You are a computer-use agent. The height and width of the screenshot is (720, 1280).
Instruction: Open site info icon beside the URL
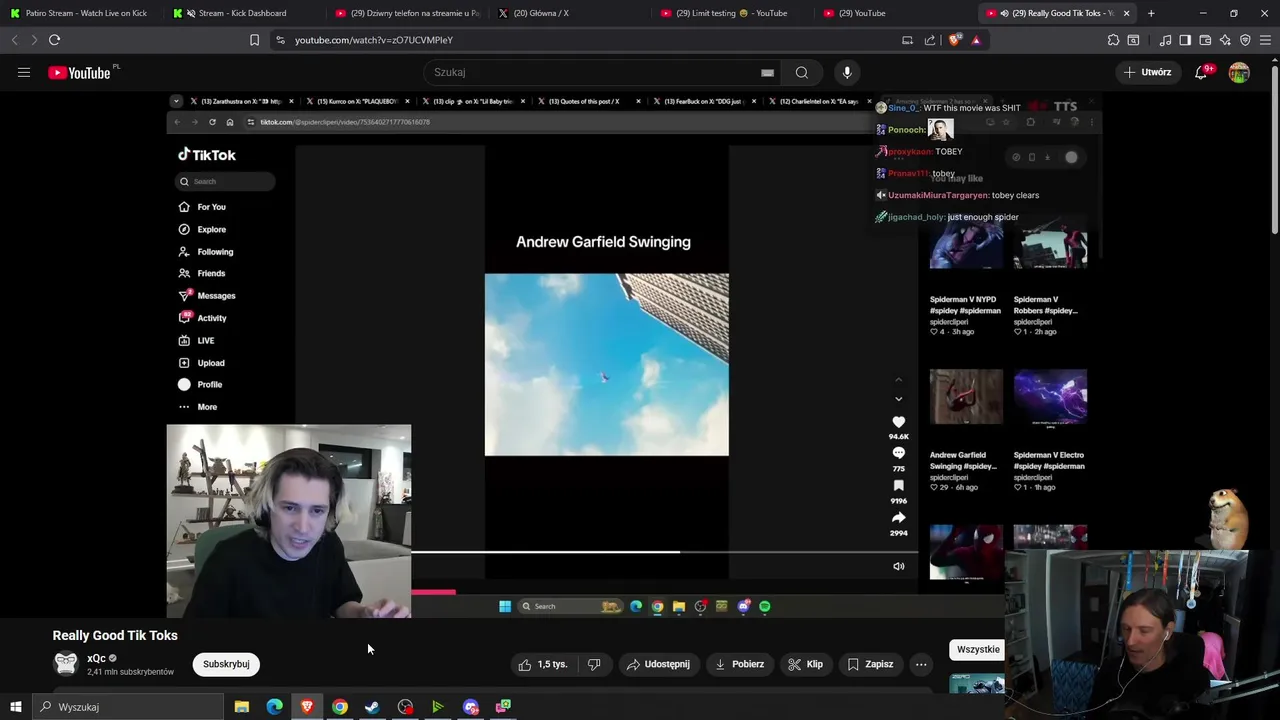click(x=280, y=40)
